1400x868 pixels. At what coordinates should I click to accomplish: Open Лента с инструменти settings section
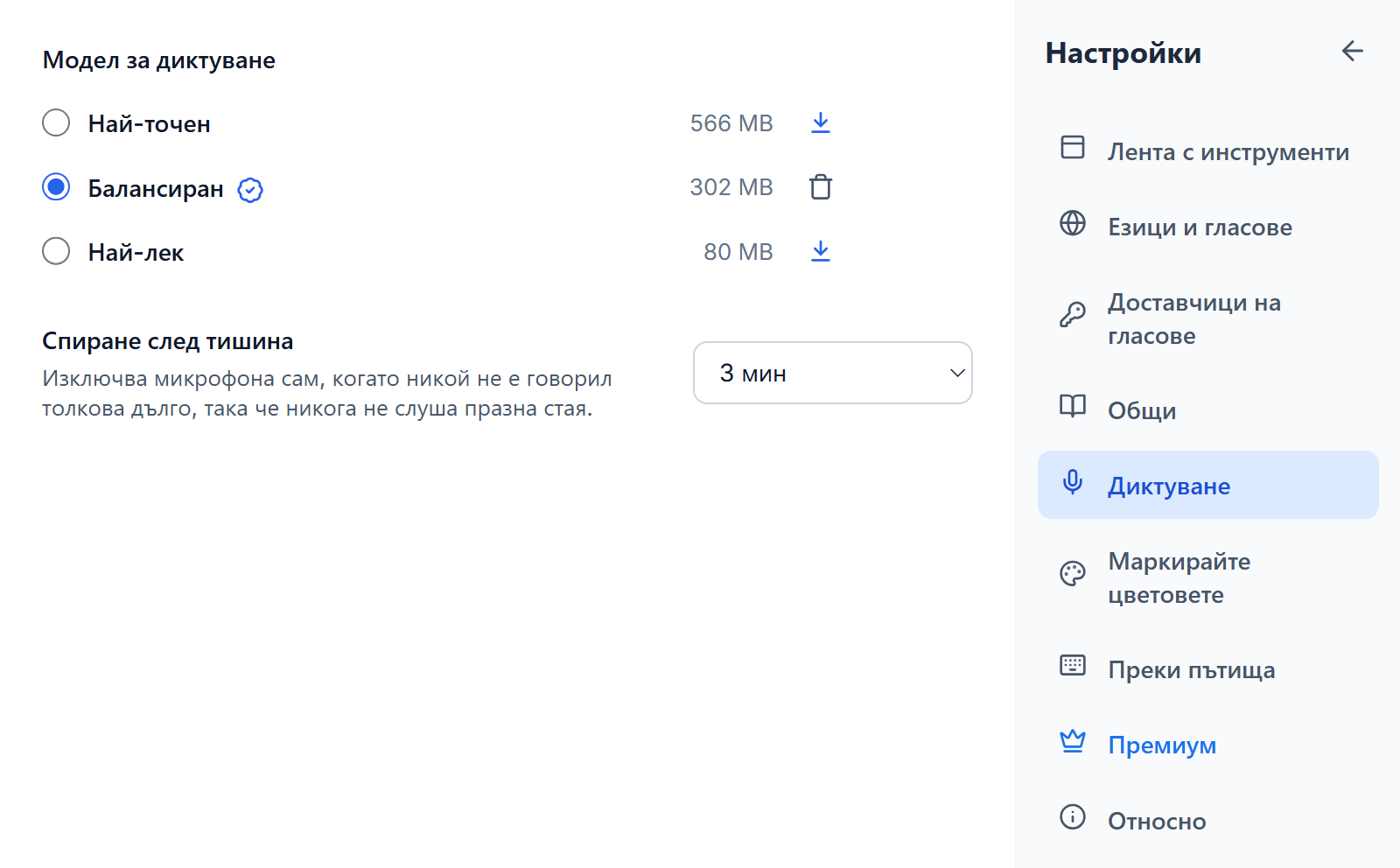[x=1207, y=151]
